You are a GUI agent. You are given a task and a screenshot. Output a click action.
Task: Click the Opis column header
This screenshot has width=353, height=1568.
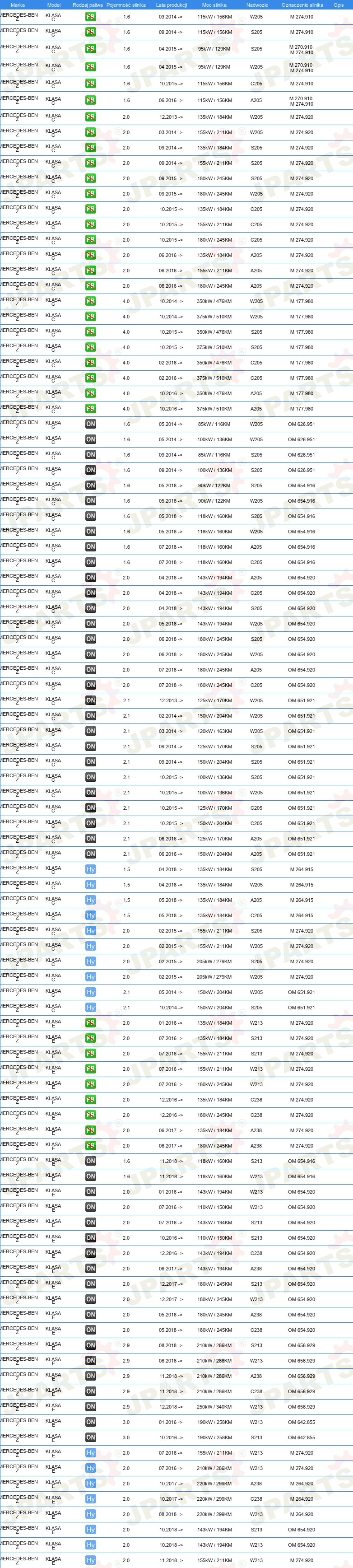pyautogui.click(x=339, y=5)
